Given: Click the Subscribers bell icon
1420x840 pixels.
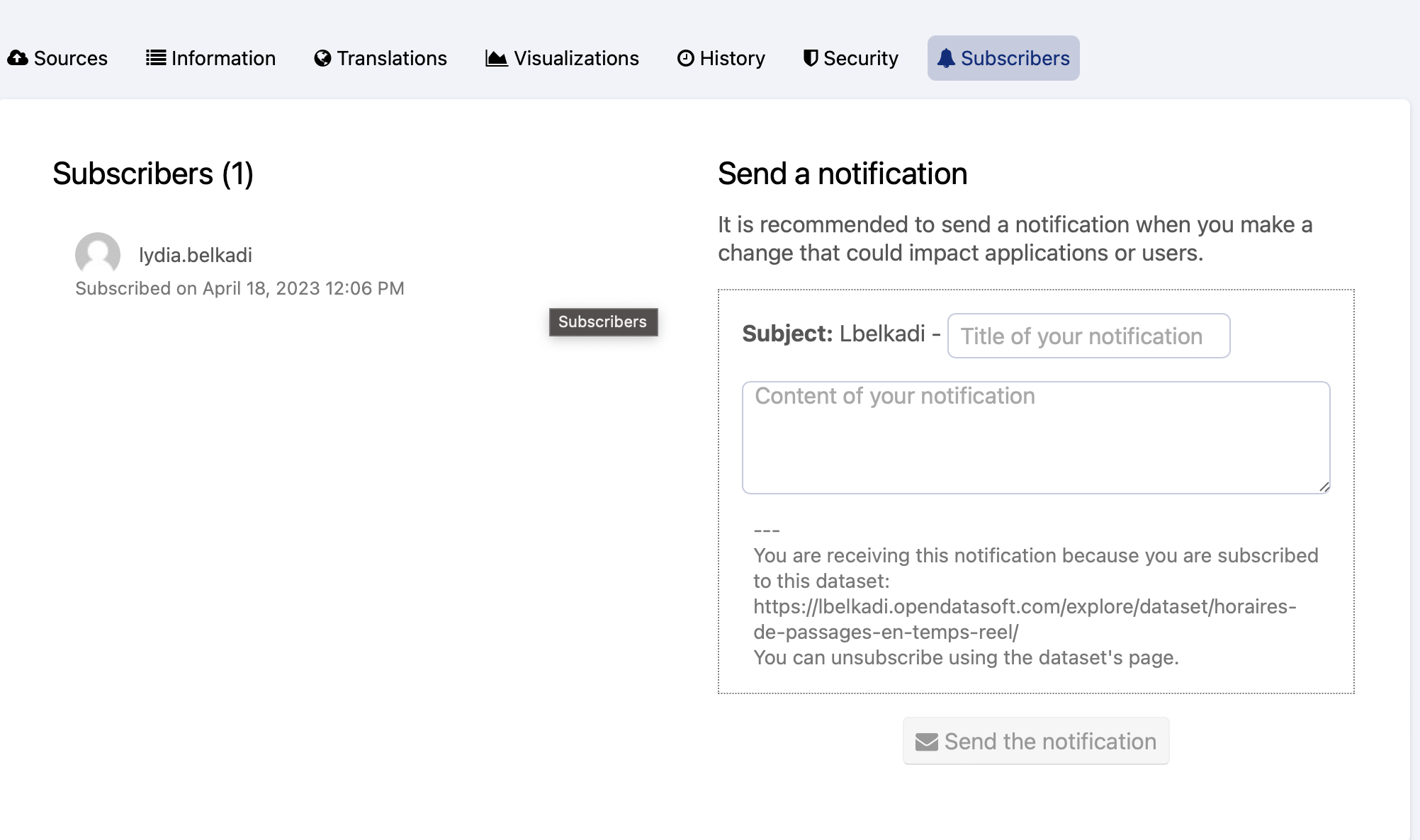Looking at the screenshot, I should point(946,58).
